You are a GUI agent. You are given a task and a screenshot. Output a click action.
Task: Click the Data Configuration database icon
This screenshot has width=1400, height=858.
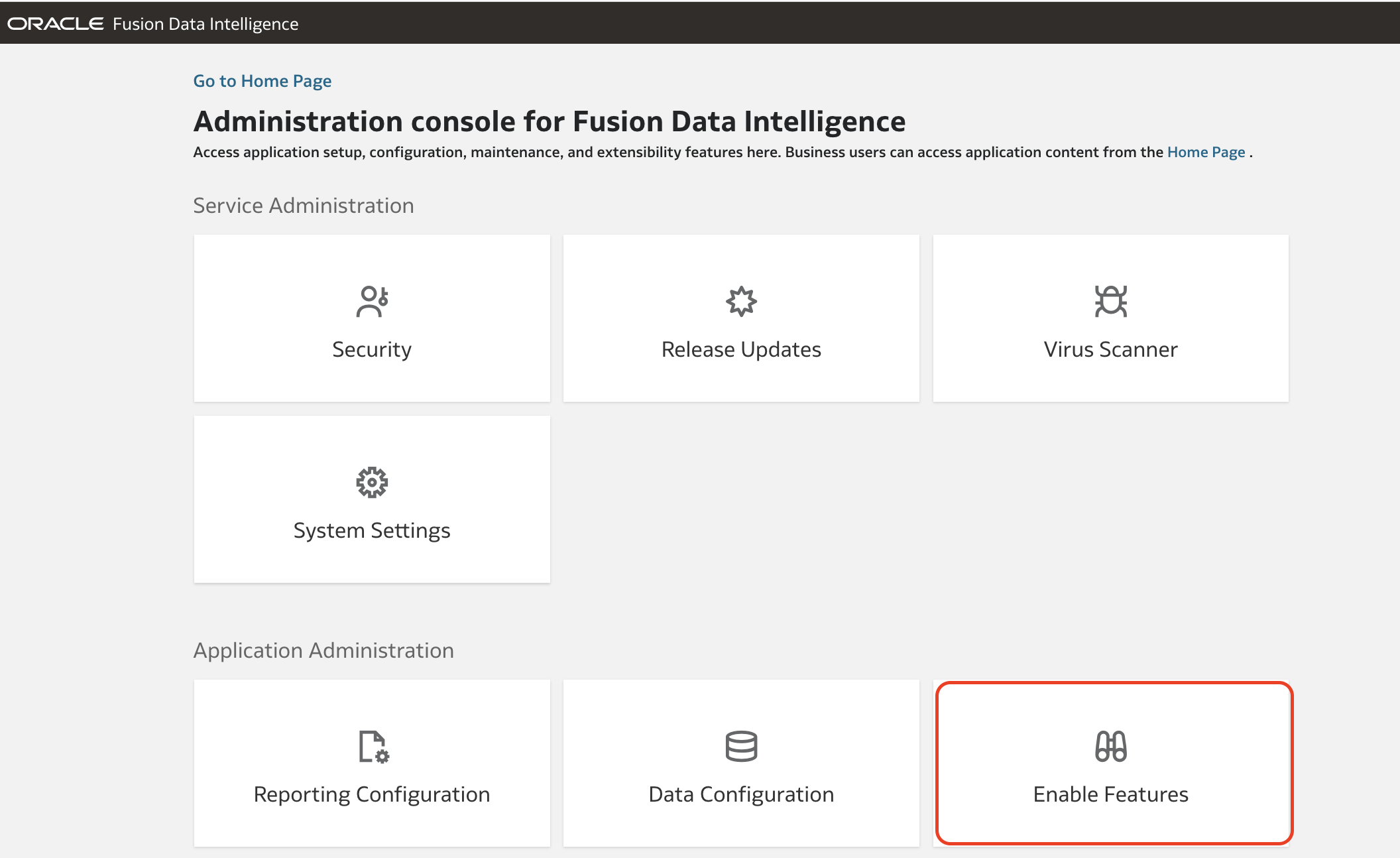pyautogui.click(x=741, y=747)
